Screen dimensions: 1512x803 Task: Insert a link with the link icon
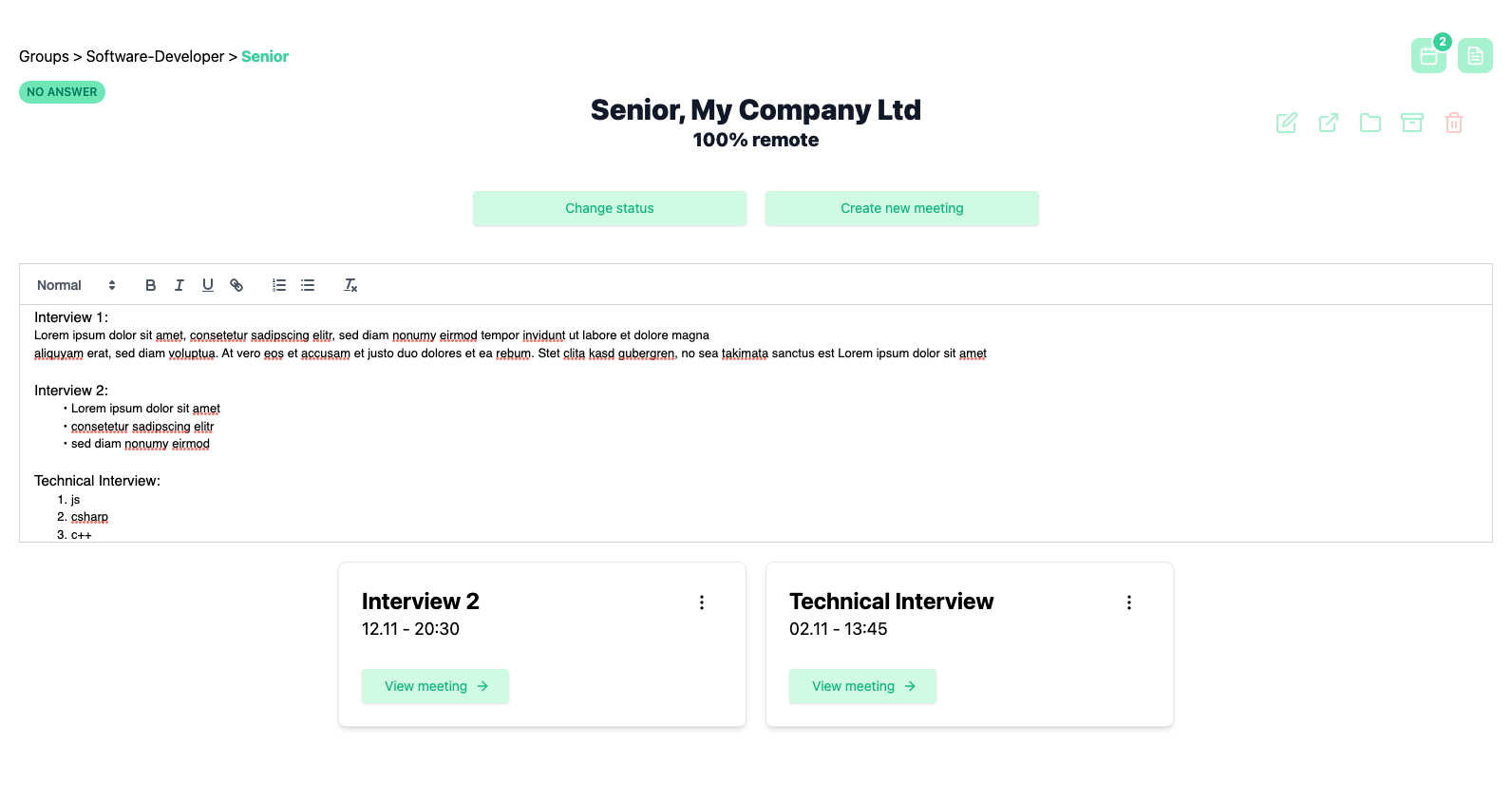pyautogui.click(x=236, y=285)
